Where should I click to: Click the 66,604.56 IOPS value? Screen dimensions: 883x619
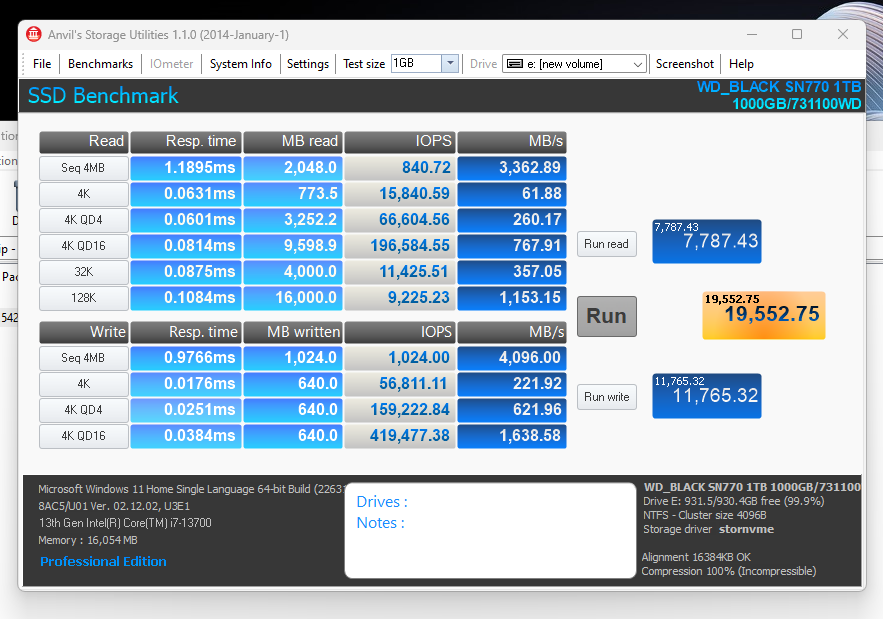pos(399,220)
